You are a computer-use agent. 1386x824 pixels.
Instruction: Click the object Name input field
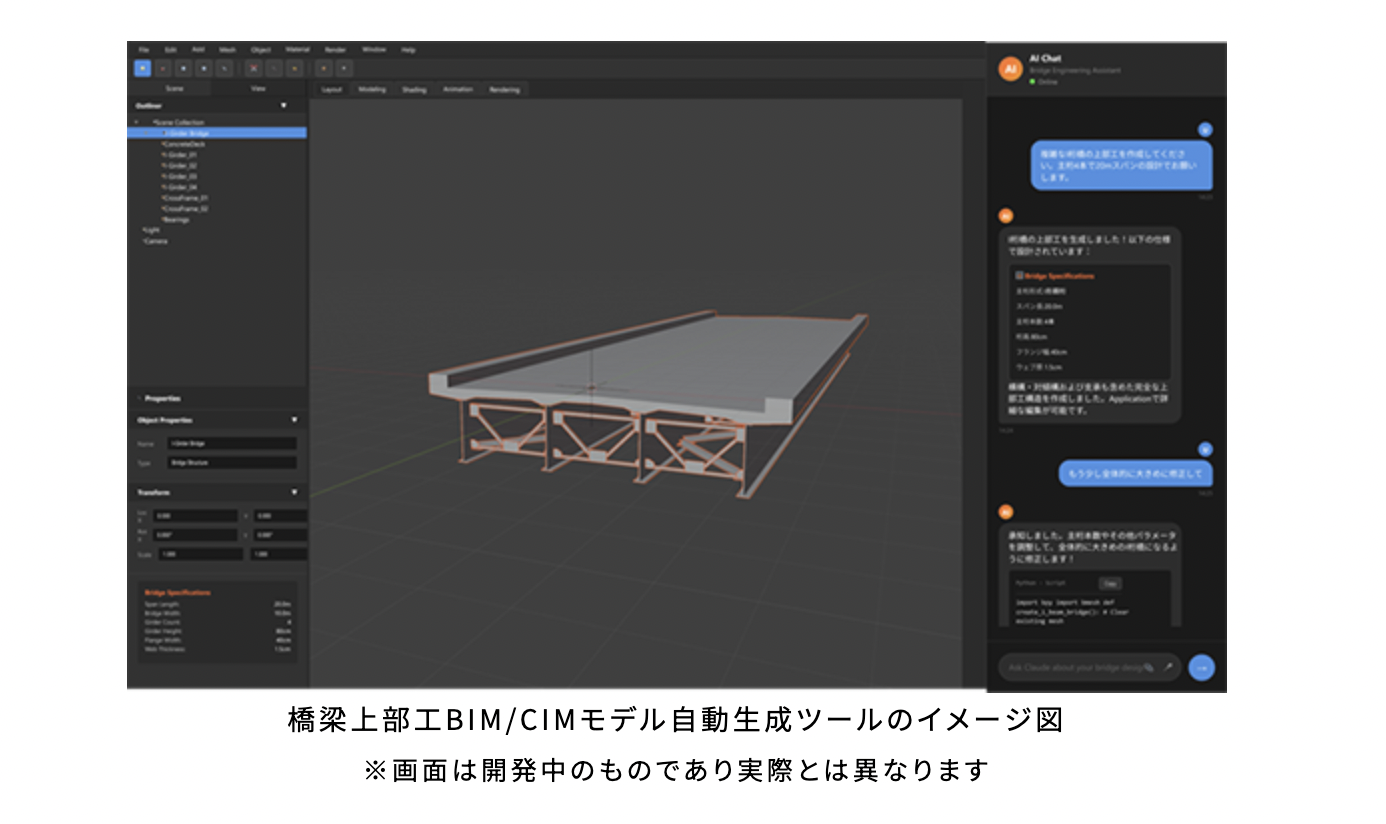click(232, 443)
